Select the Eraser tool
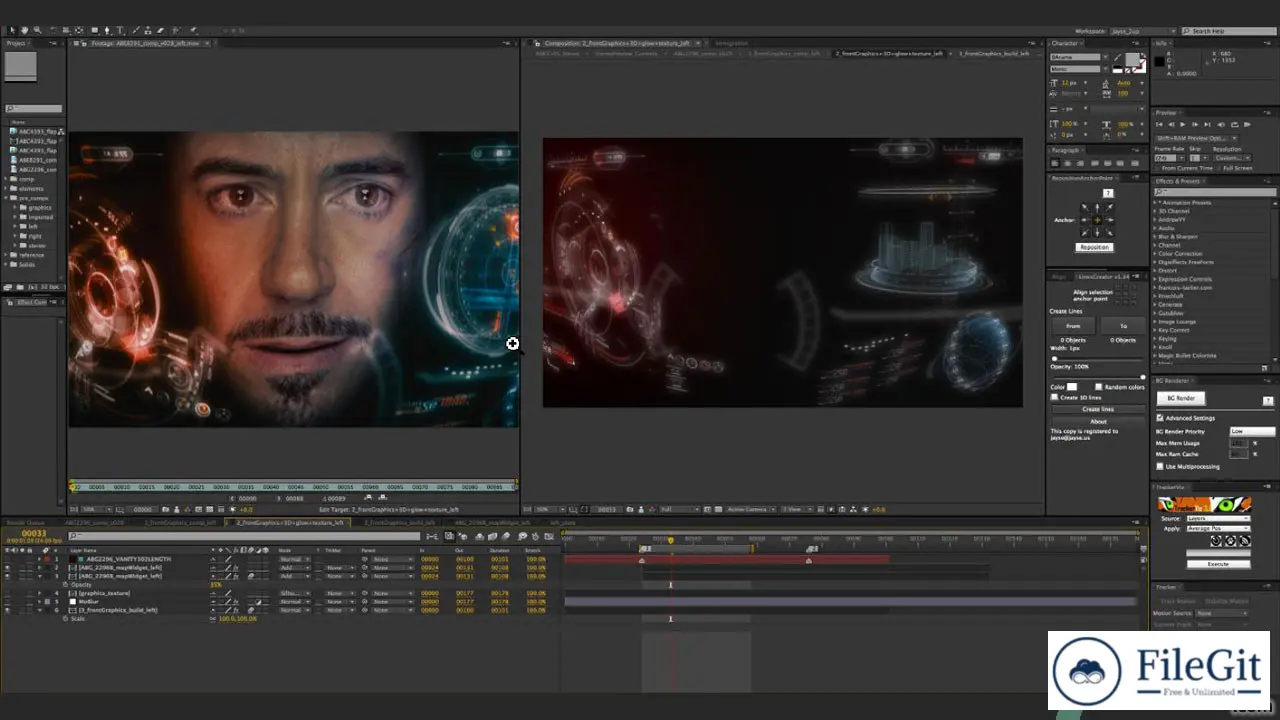 tap(160, 30)
